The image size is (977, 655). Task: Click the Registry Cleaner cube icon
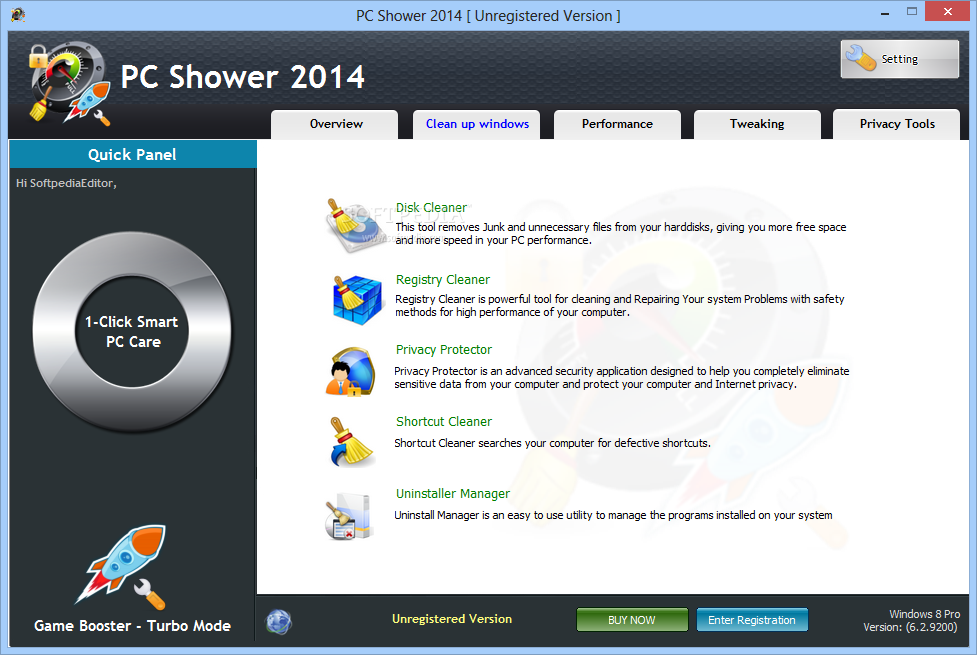point(356,299)
